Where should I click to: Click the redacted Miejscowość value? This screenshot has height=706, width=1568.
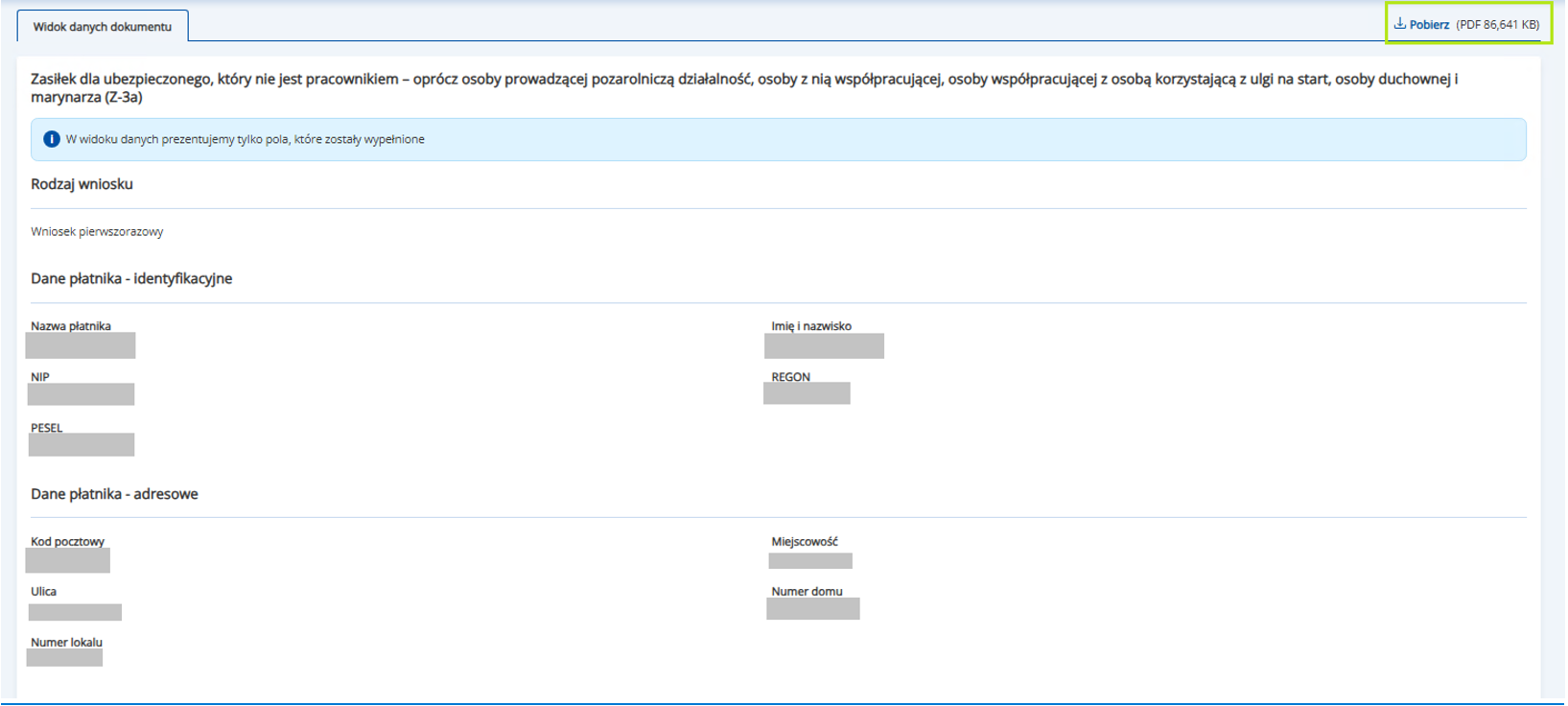(x=810, y=560)
